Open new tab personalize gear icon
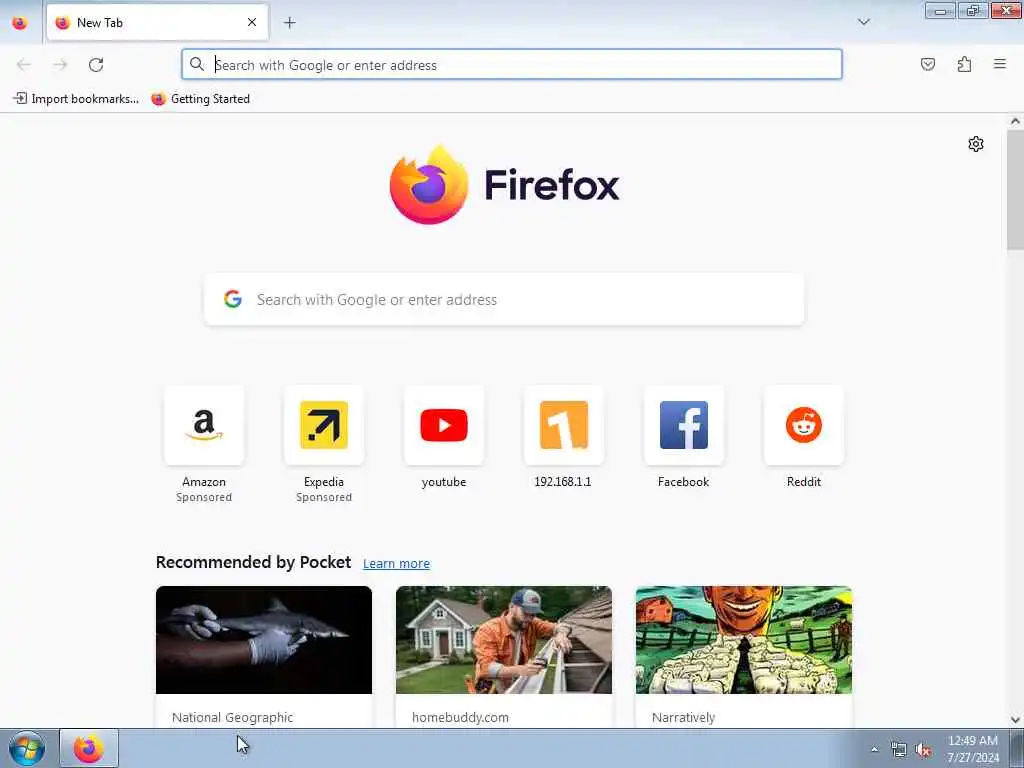 pyautogui.click(x=976, y=144)
